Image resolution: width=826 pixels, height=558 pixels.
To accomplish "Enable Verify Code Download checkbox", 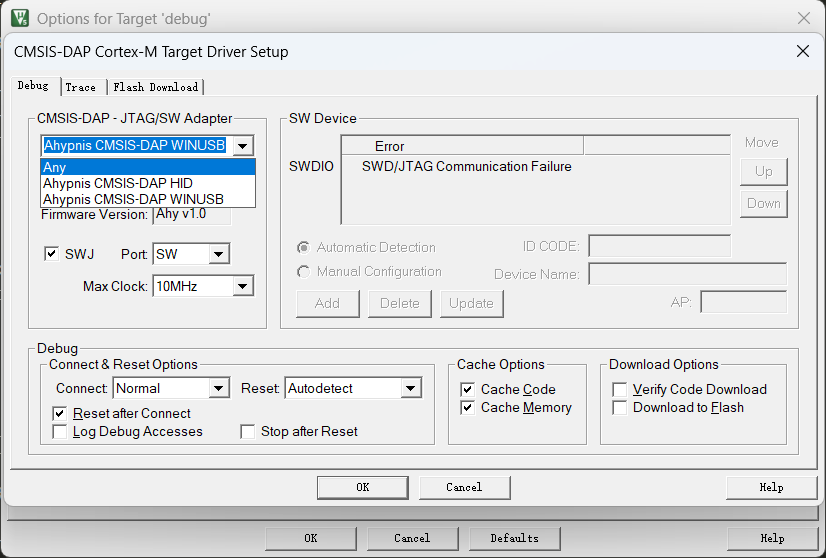I will coord(620,389).
